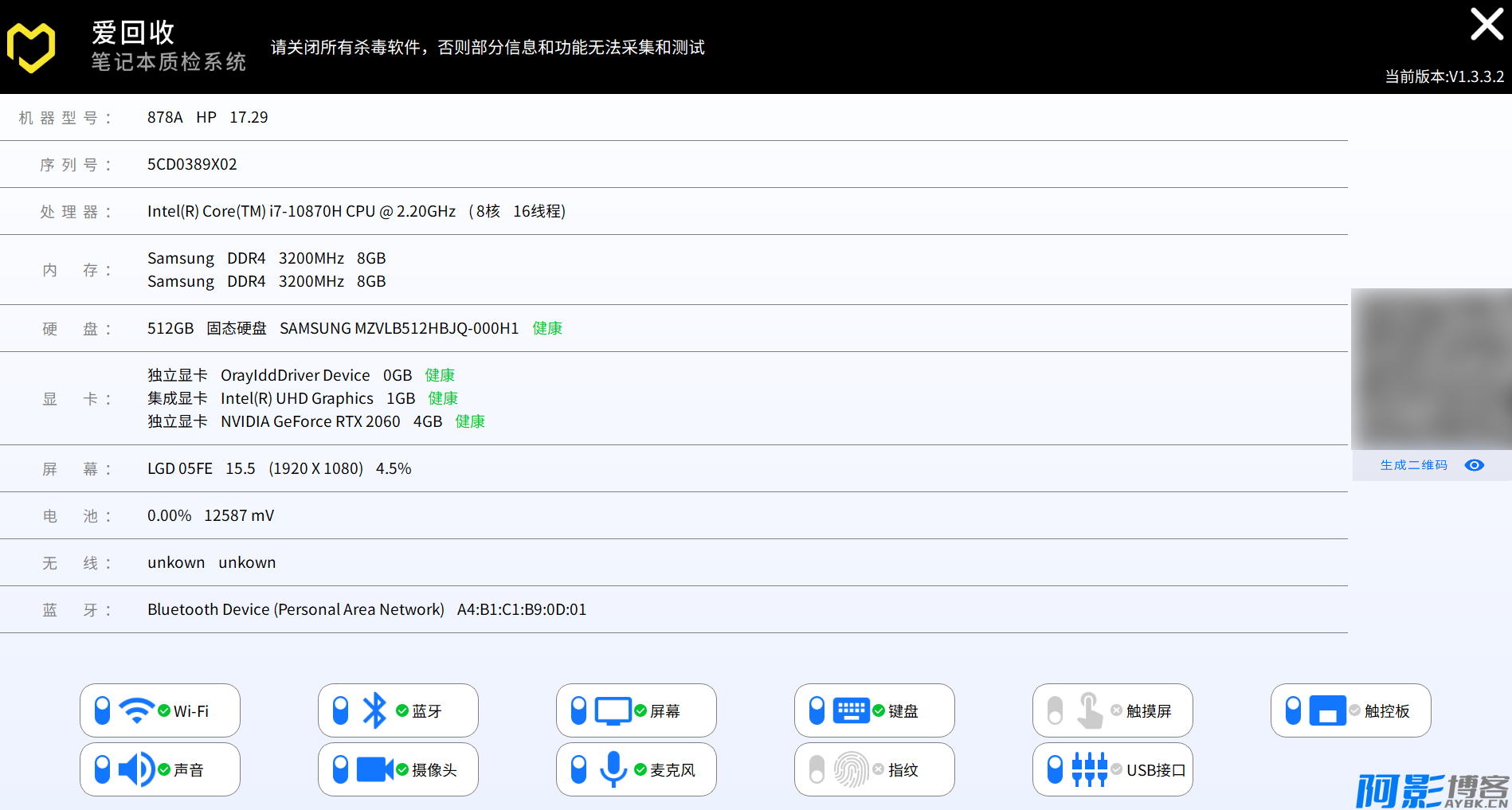Viewport: 1512px width, 810px height.
Task: Open the screen test monitor icon
Action: tap(613, 710)
